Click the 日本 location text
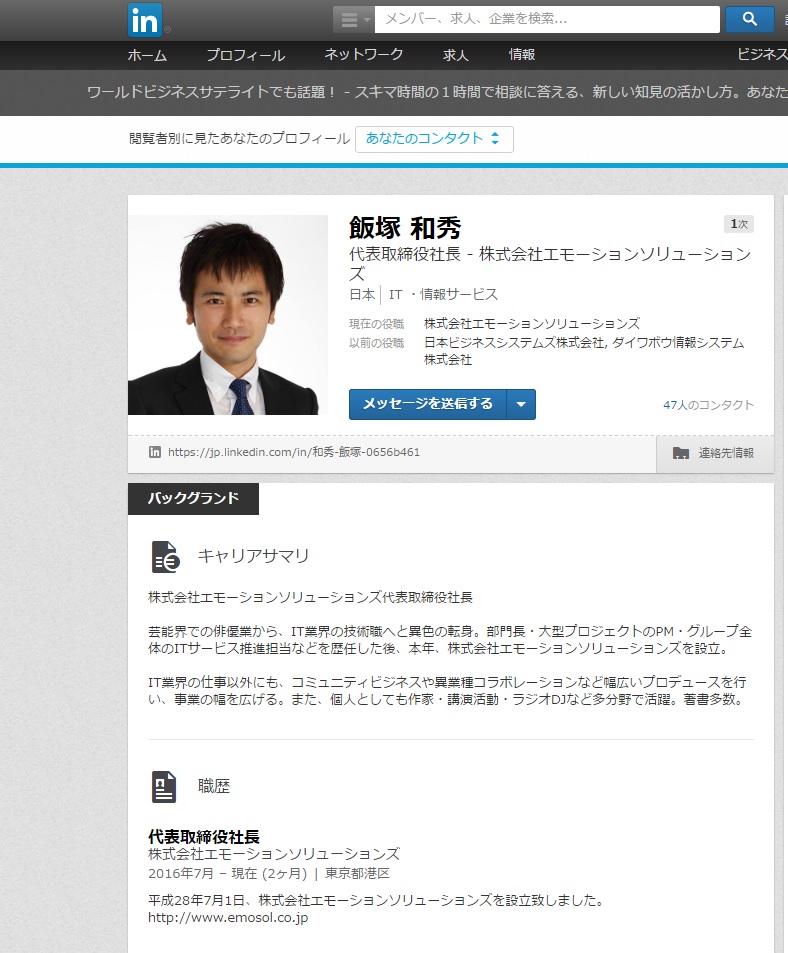Image resolution: width=788 pixels, height=953 pixels. point(362,295)
